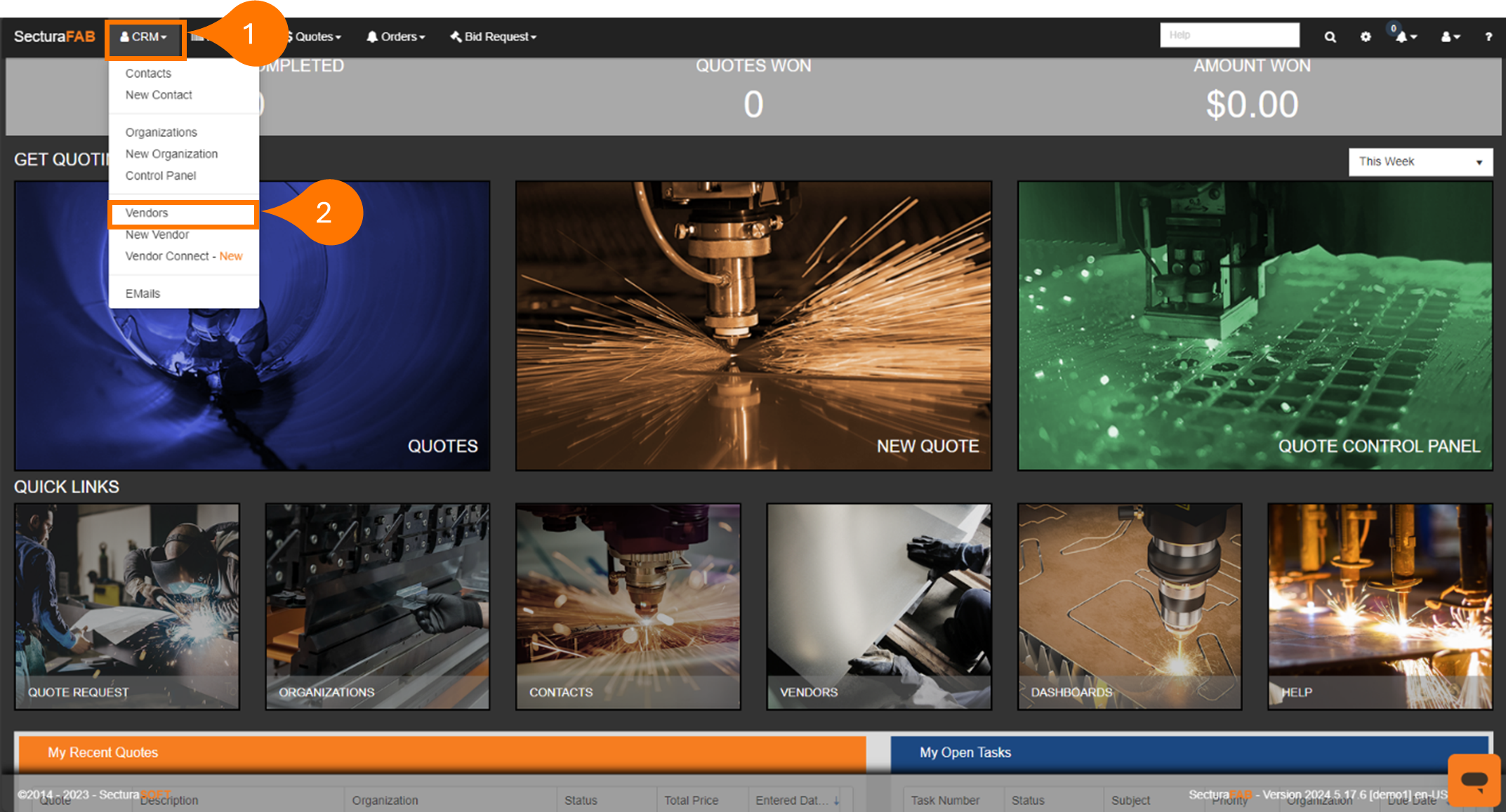This screenshot has height=812, width=1506.
Task: Click the SecturaFAB logo
Action: (54, 36)
